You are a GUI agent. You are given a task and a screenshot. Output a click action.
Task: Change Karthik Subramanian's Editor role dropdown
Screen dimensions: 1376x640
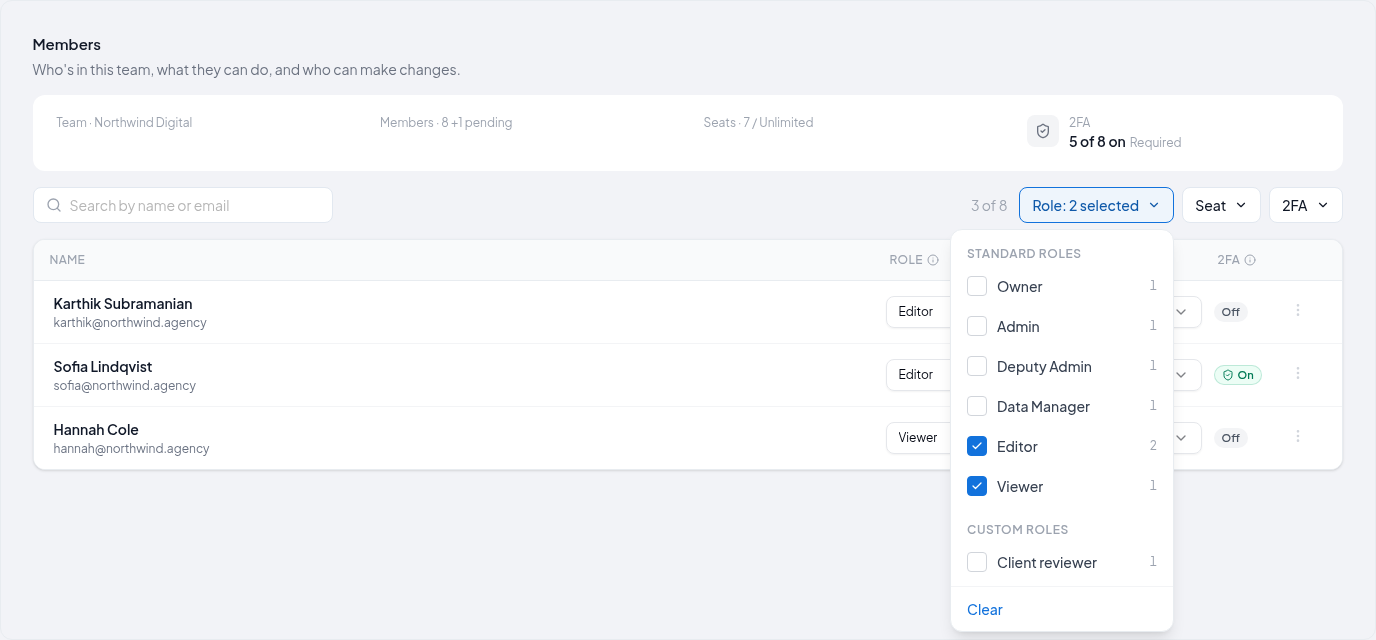[x=918, y=312]
